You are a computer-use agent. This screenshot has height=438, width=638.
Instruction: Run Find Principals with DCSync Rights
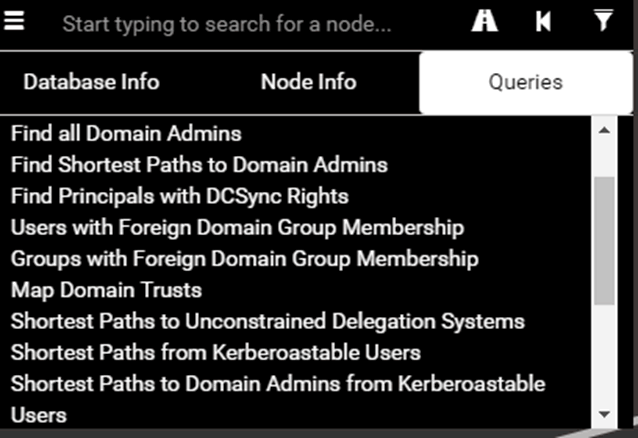(x=179, y=196)
